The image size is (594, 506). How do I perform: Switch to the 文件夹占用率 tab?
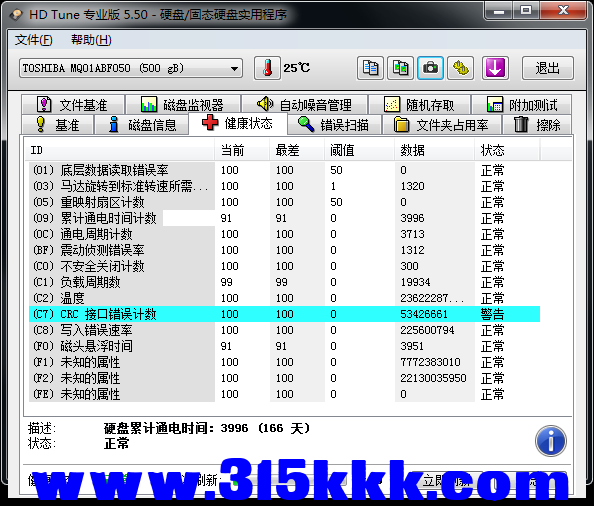pos(442,125)
